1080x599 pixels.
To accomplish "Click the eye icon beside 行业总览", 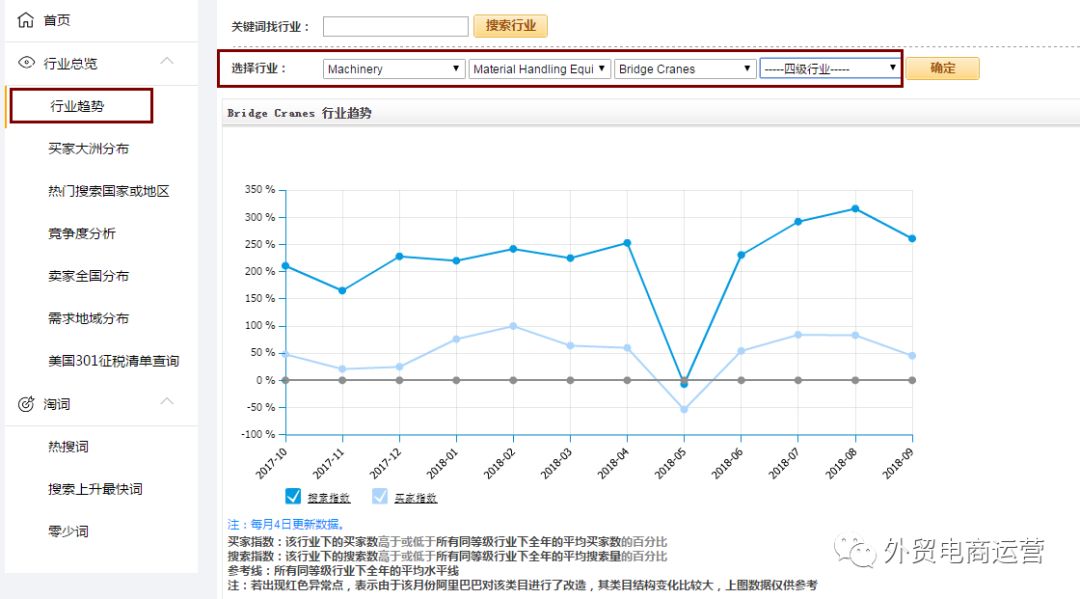I will [x=26, y=63].
